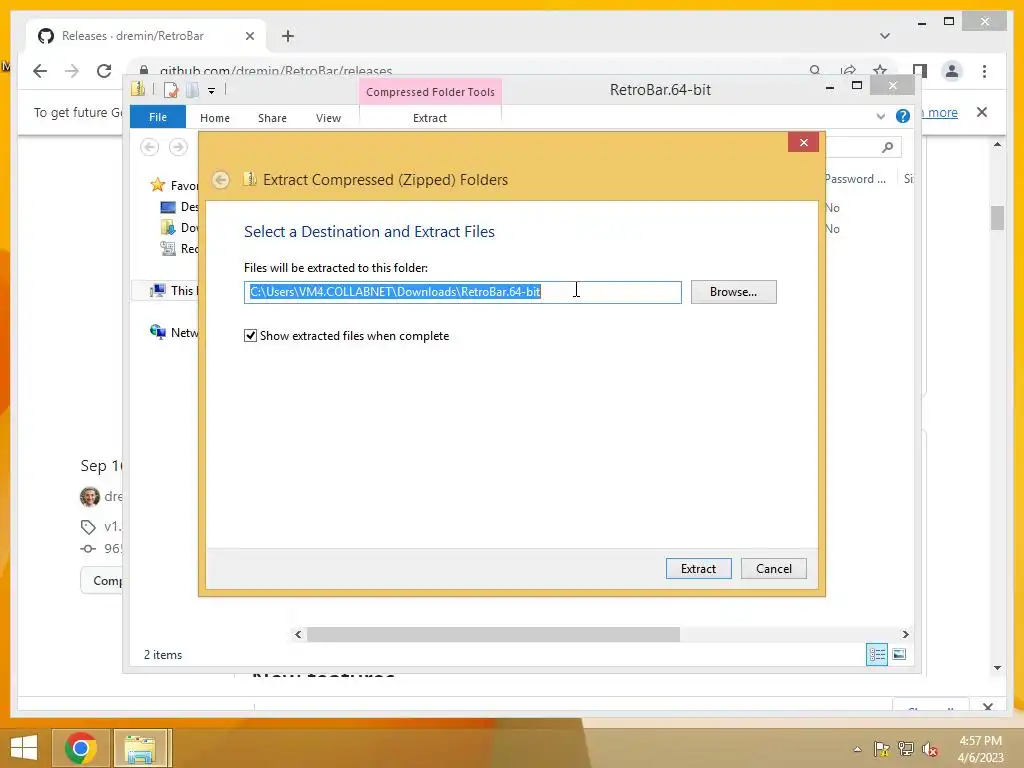The height and width of the screenshot is (768, 1024).
Task: Select Favorites in the navigation pane
Action: pyautogui.click(x=174, y=185)
